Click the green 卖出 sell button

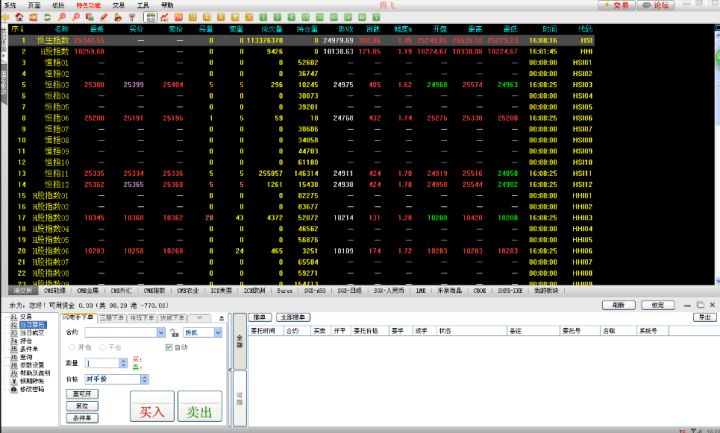point(199,406)
